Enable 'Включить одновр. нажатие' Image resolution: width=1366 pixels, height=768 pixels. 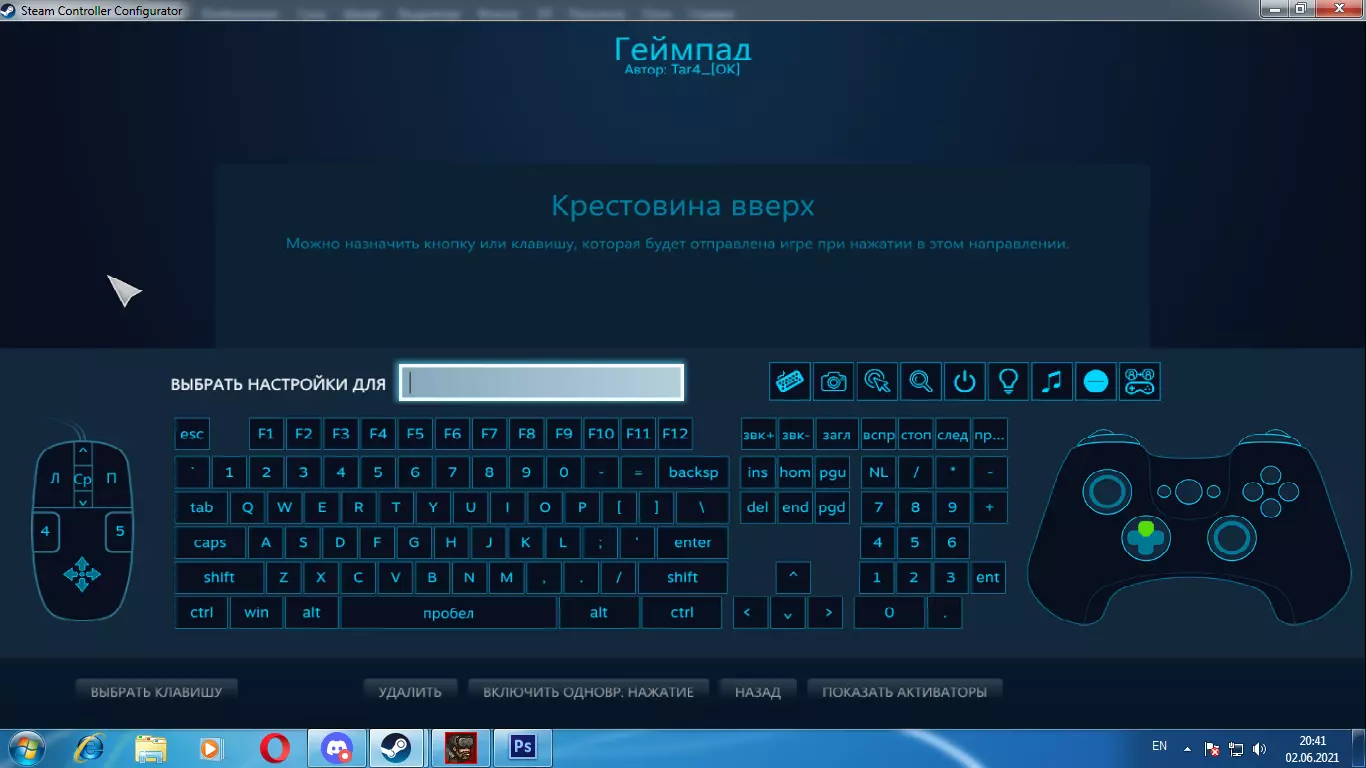point(588,691)
